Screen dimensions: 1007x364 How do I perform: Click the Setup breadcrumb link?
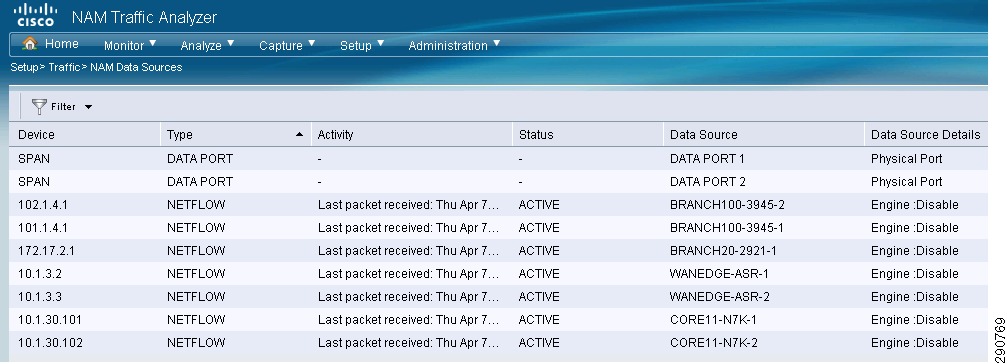coord(24,67)
